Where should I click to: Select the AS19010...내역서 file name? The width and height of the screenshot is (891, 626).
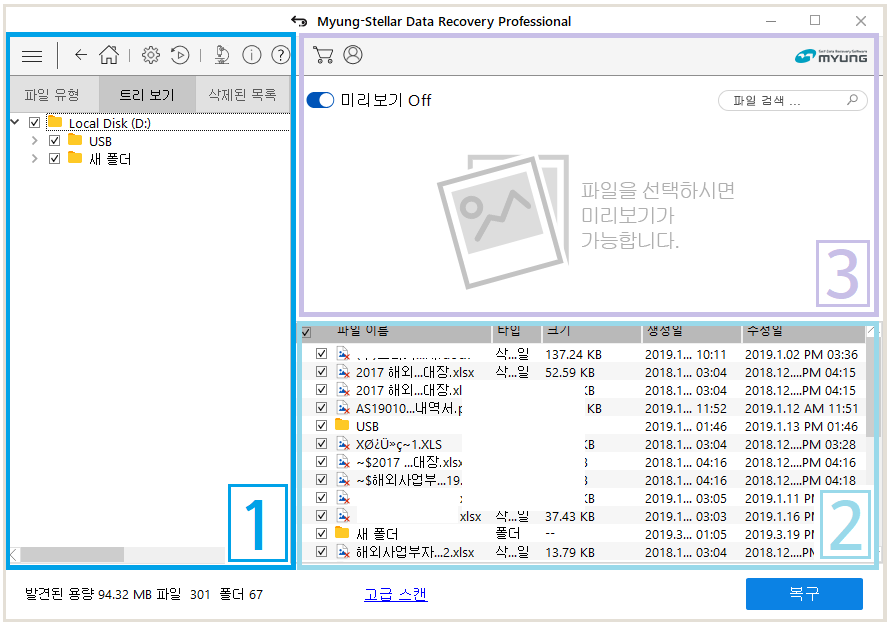coord(409,408)
